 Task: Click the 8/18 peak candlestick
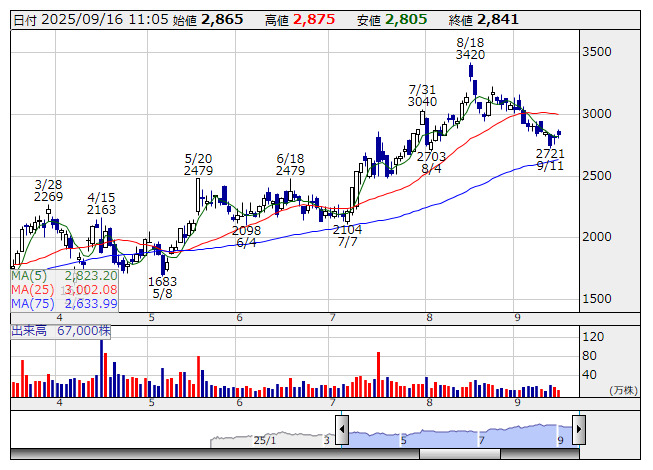click(x=471, y=72)
